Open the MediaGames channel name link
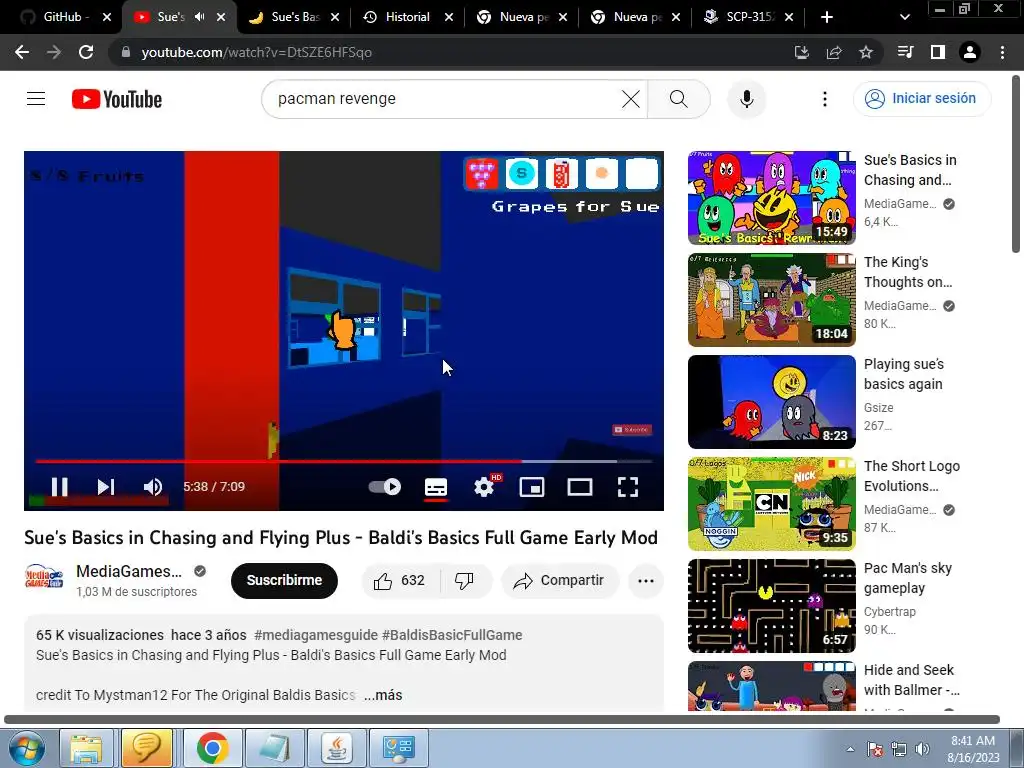The height and width of the screenshot is (768, 1024). [x=129, y=571]
